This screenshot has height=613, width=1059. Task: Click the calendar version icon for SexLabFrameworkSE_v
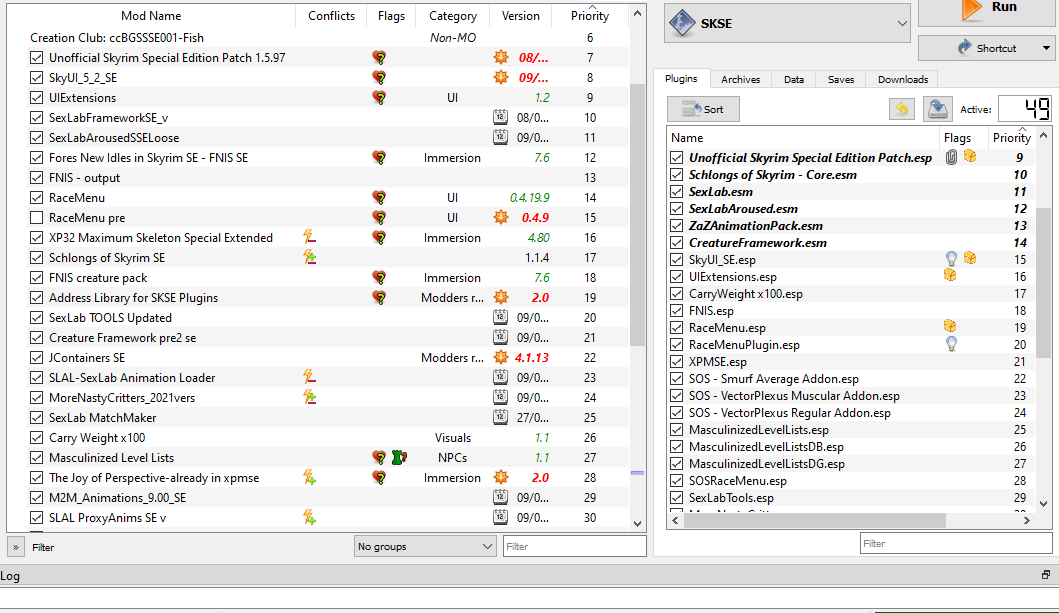click(500, 117)
